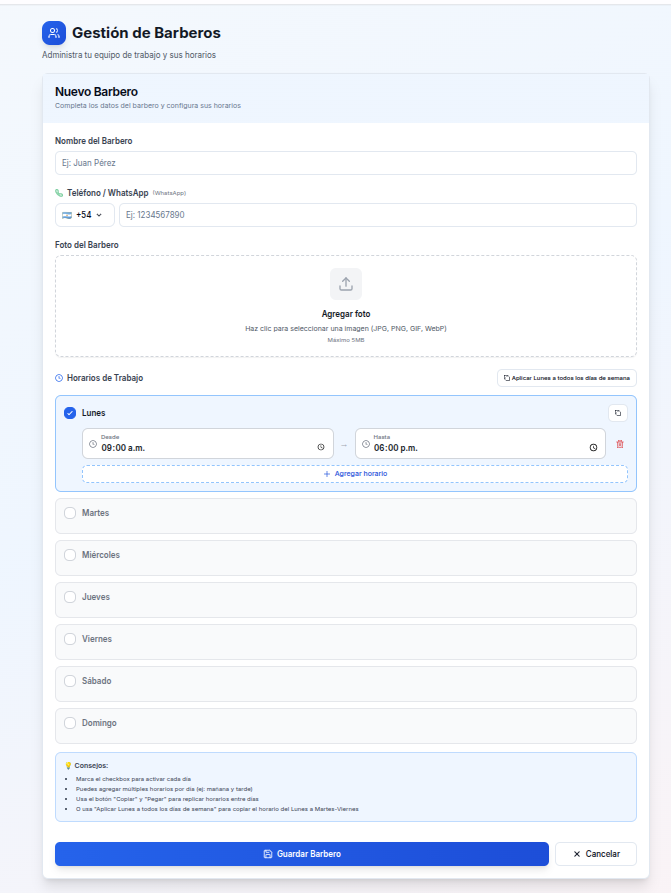Viewport: 671px width, 893px height.
Task: Click the save icon in Guardar Barbero
Action: [x=268, y=854]
